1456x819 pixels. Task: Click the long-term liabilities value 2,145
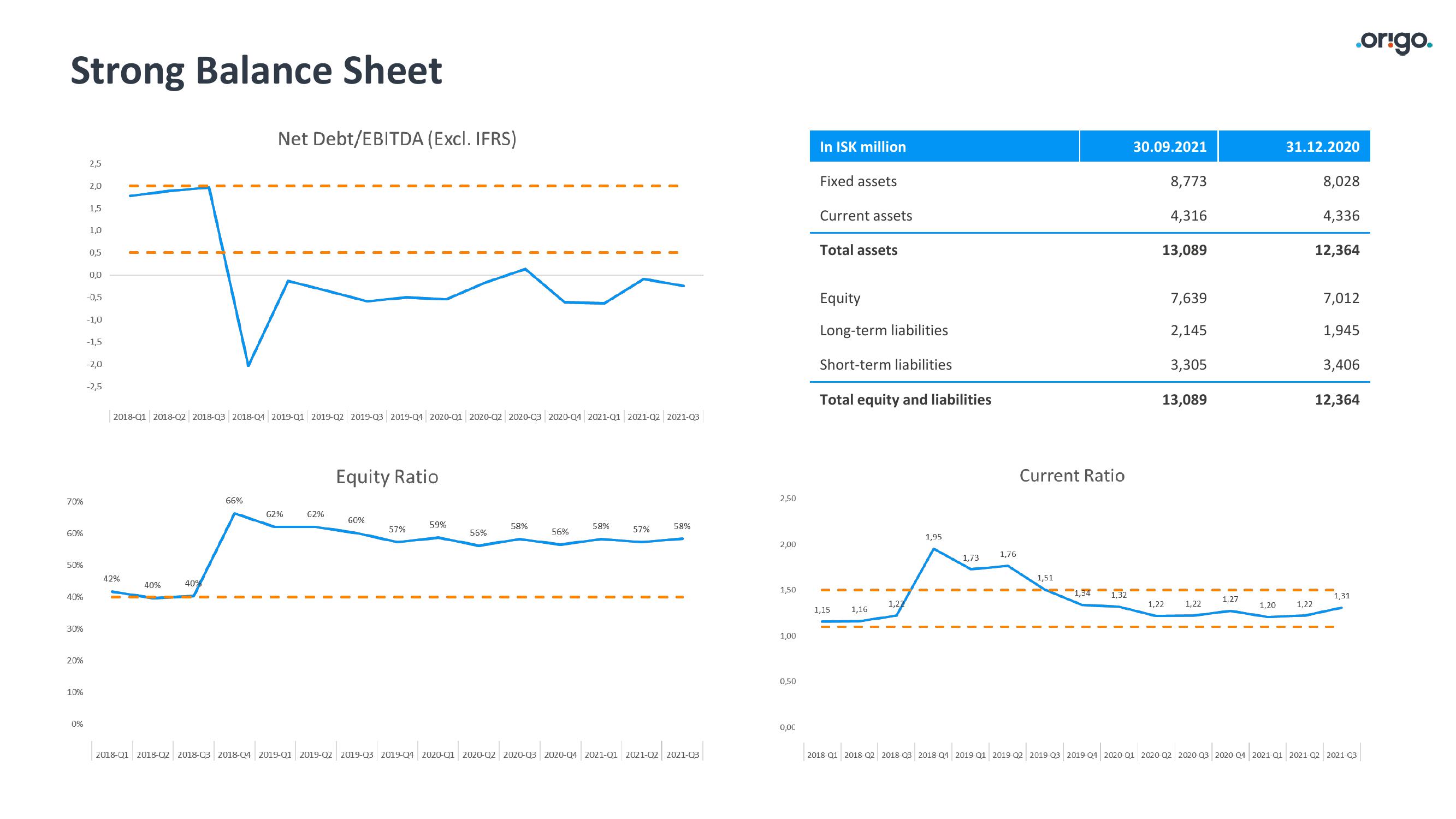(1188, 331)
